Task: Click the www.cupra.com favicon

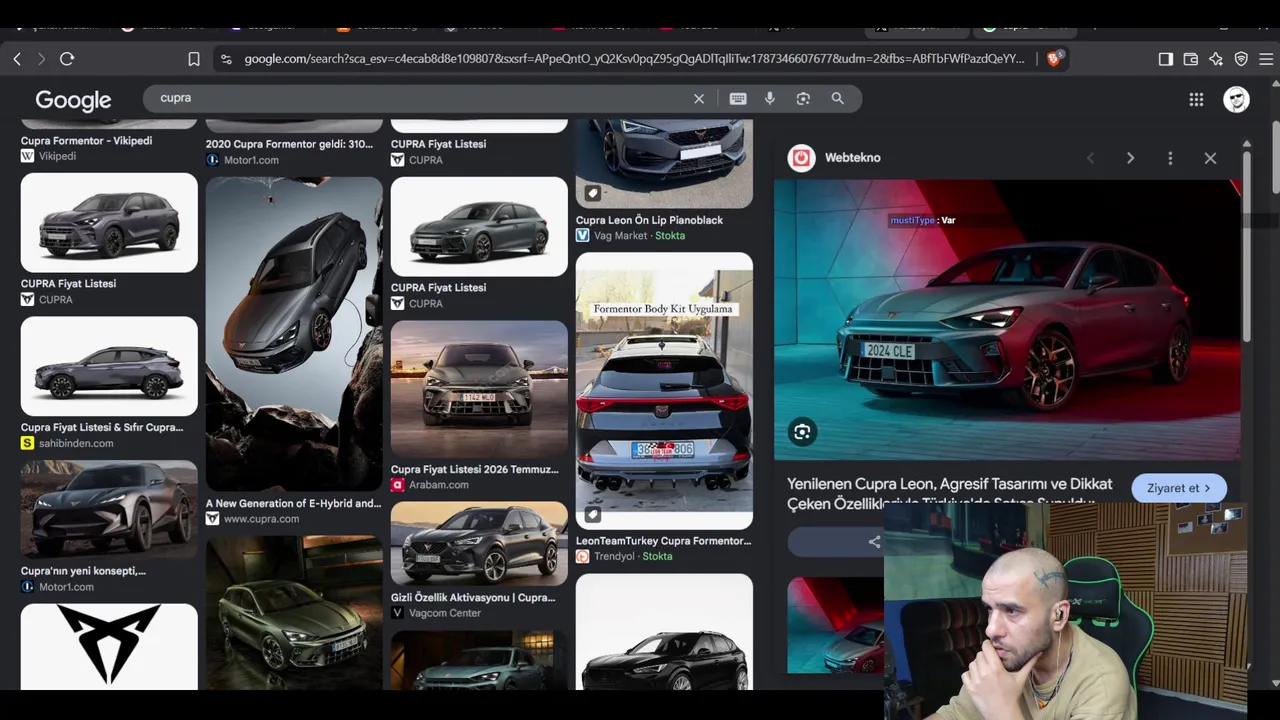Action: pyautogui.click(x=212, y=519)
